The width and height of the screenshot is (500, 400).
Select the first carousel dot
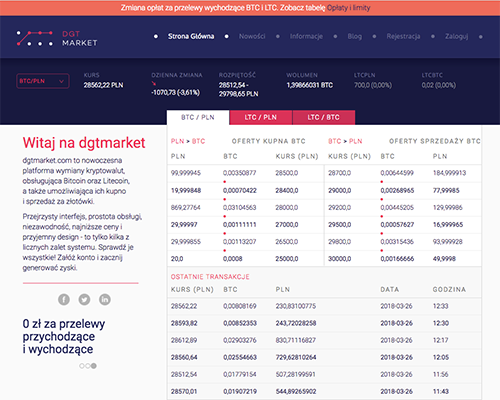[x=82, y=366]
